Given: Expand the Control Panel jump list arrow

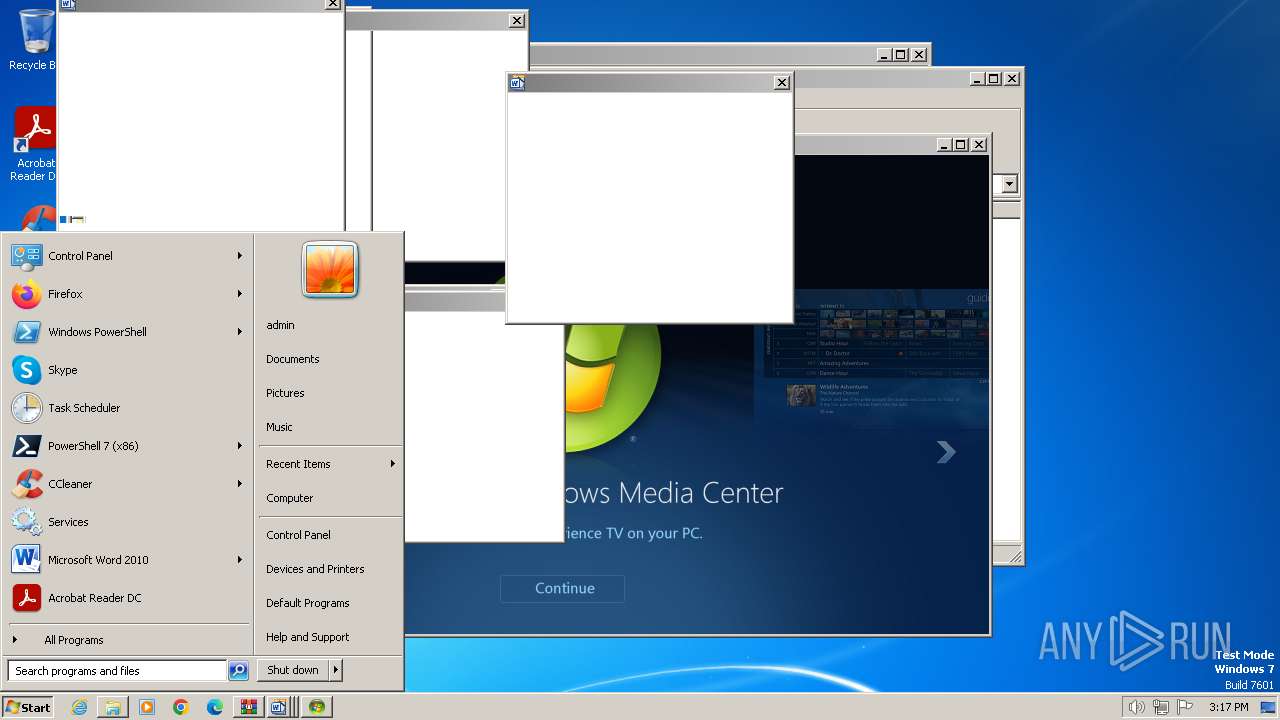Looking at the screenshot, I should [x=240, y=256].
